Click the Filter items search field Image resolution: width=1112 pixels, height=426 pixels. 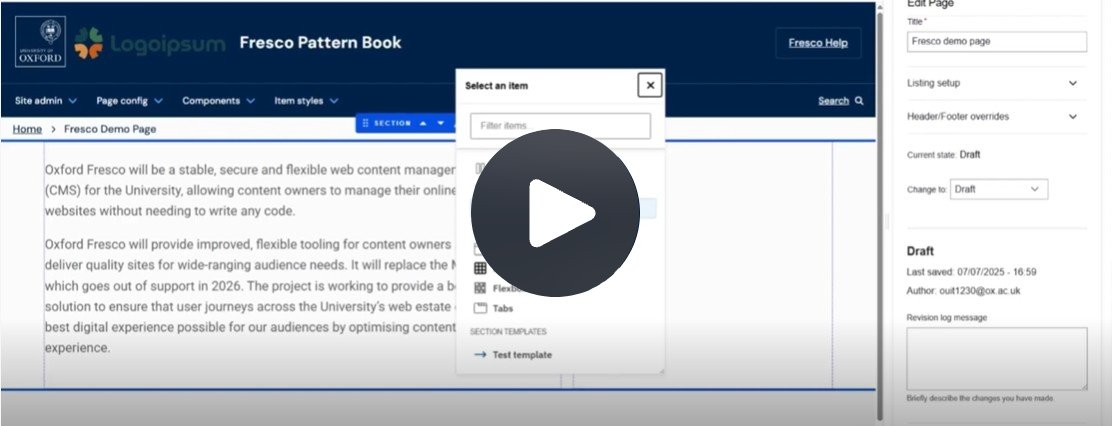pos(560,126)
